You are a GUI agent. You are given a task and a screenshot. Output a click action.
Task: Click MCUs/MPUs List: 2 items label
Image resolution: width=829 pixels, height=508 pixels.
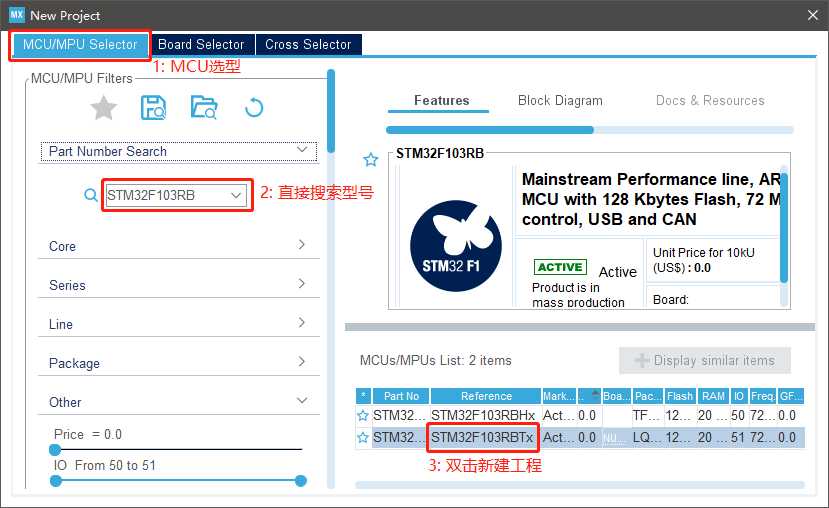pyautogui.click(x=436, y=361)
